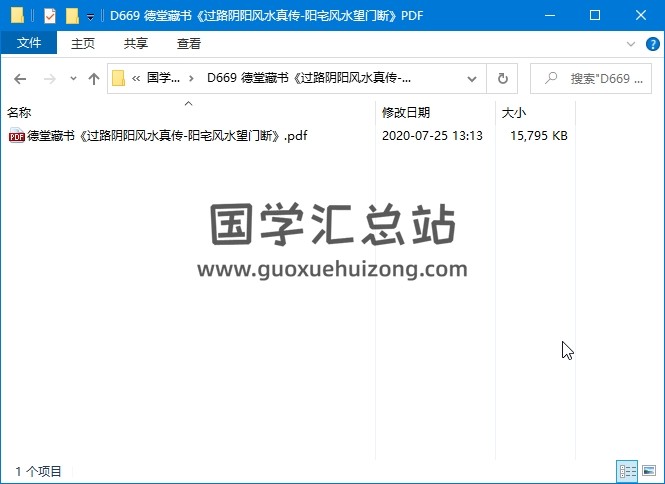Screen dimensions: 665x484
Task: Go back with the left arrow
Action: click(20, 78)
